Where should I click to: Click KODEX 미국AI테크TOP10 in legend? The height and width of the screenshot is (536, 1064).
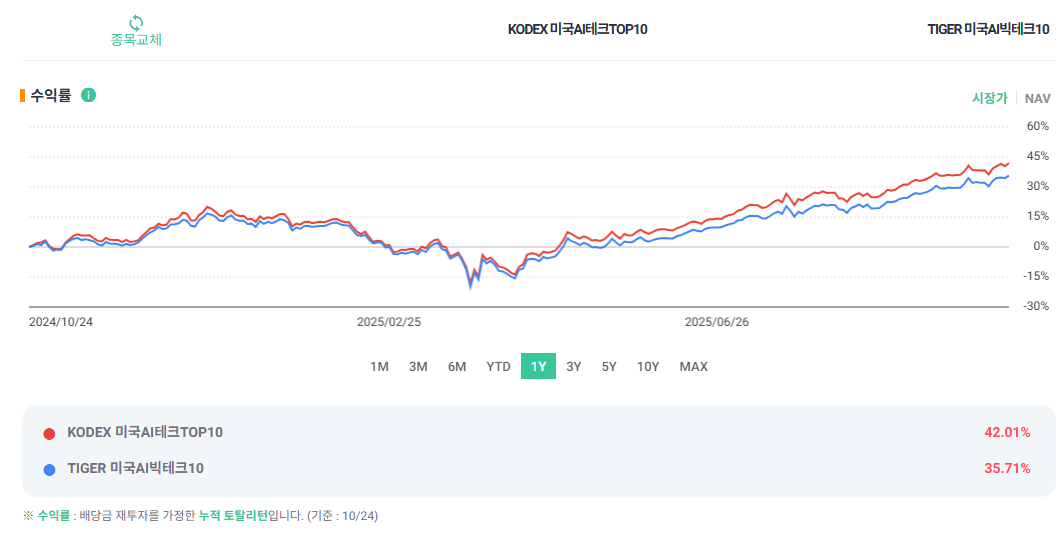point(145,432)
